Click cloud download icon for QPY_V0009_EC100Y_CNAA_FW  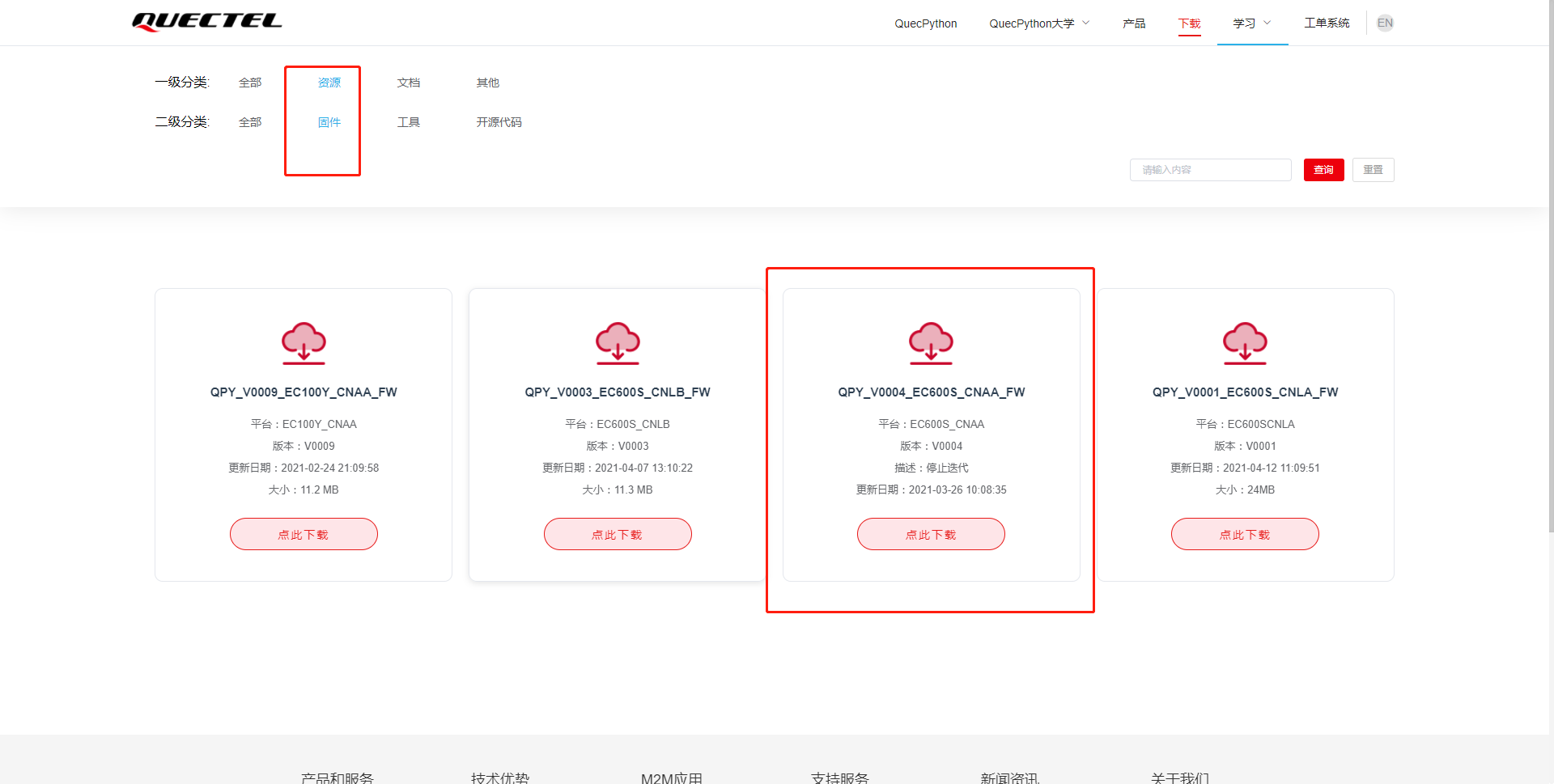[x=304, y=343]
